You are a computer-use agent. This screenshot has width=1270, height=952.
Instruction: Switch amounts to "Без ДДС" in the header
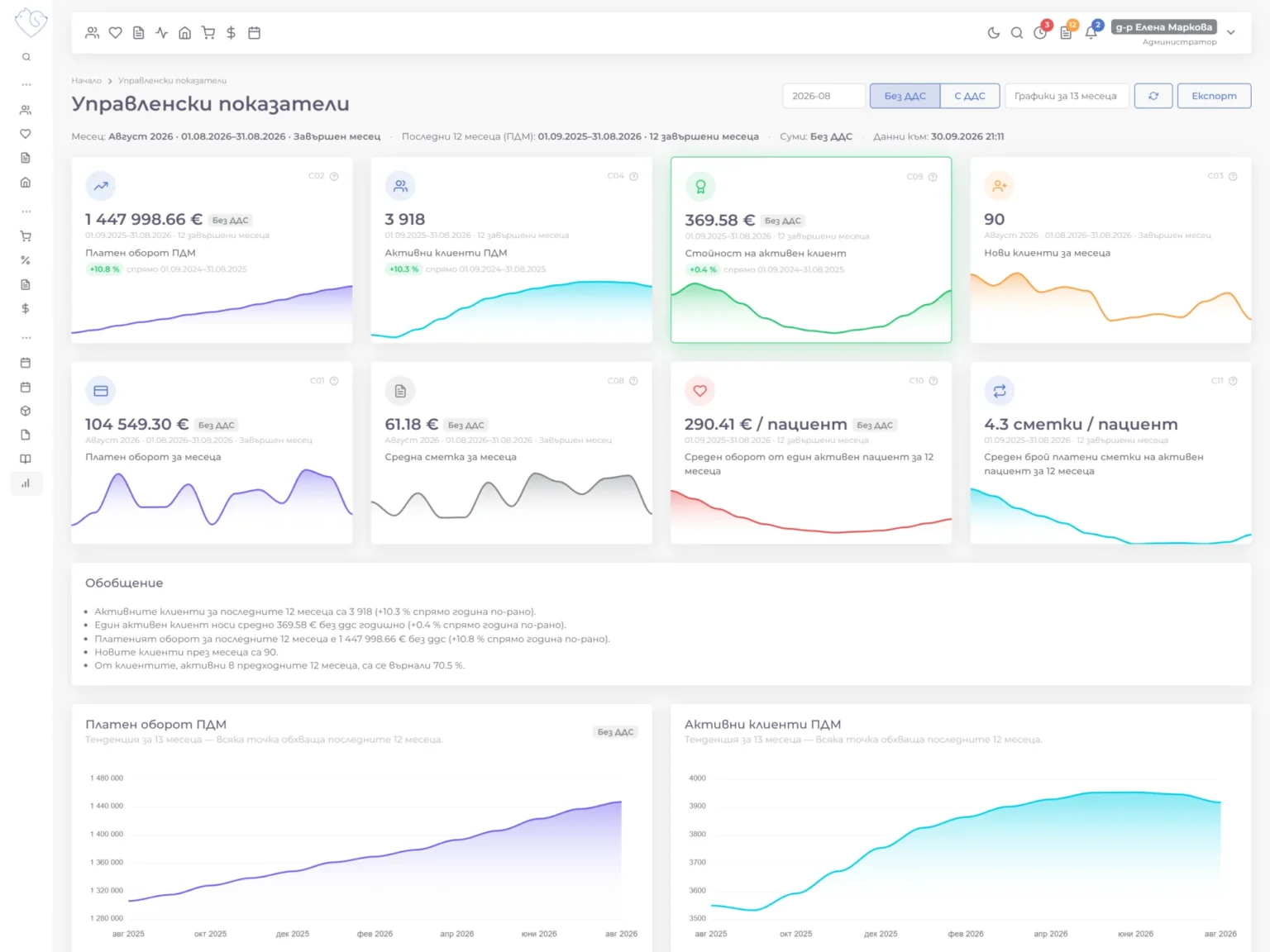(x=905, y=96)
